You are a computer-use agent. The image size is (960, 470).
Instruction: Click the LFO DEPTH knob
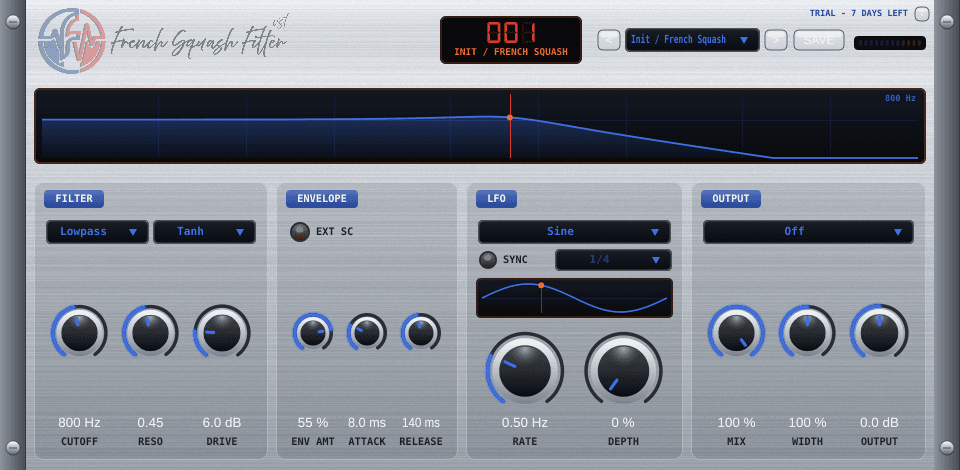pos(623,370)
